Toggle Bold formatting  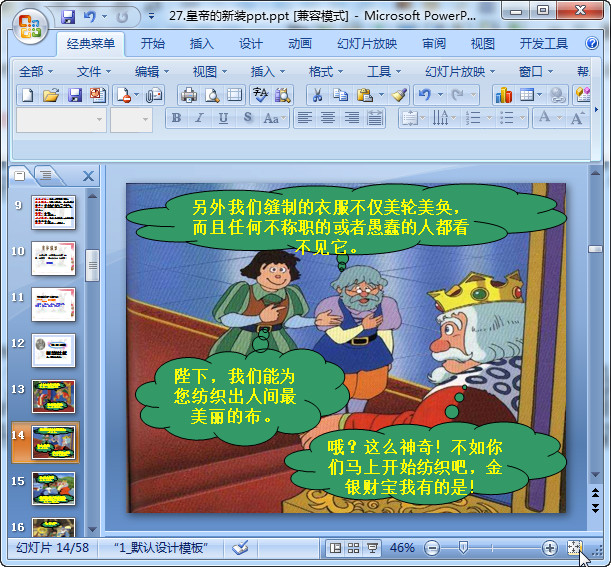(x=177, y=118)
